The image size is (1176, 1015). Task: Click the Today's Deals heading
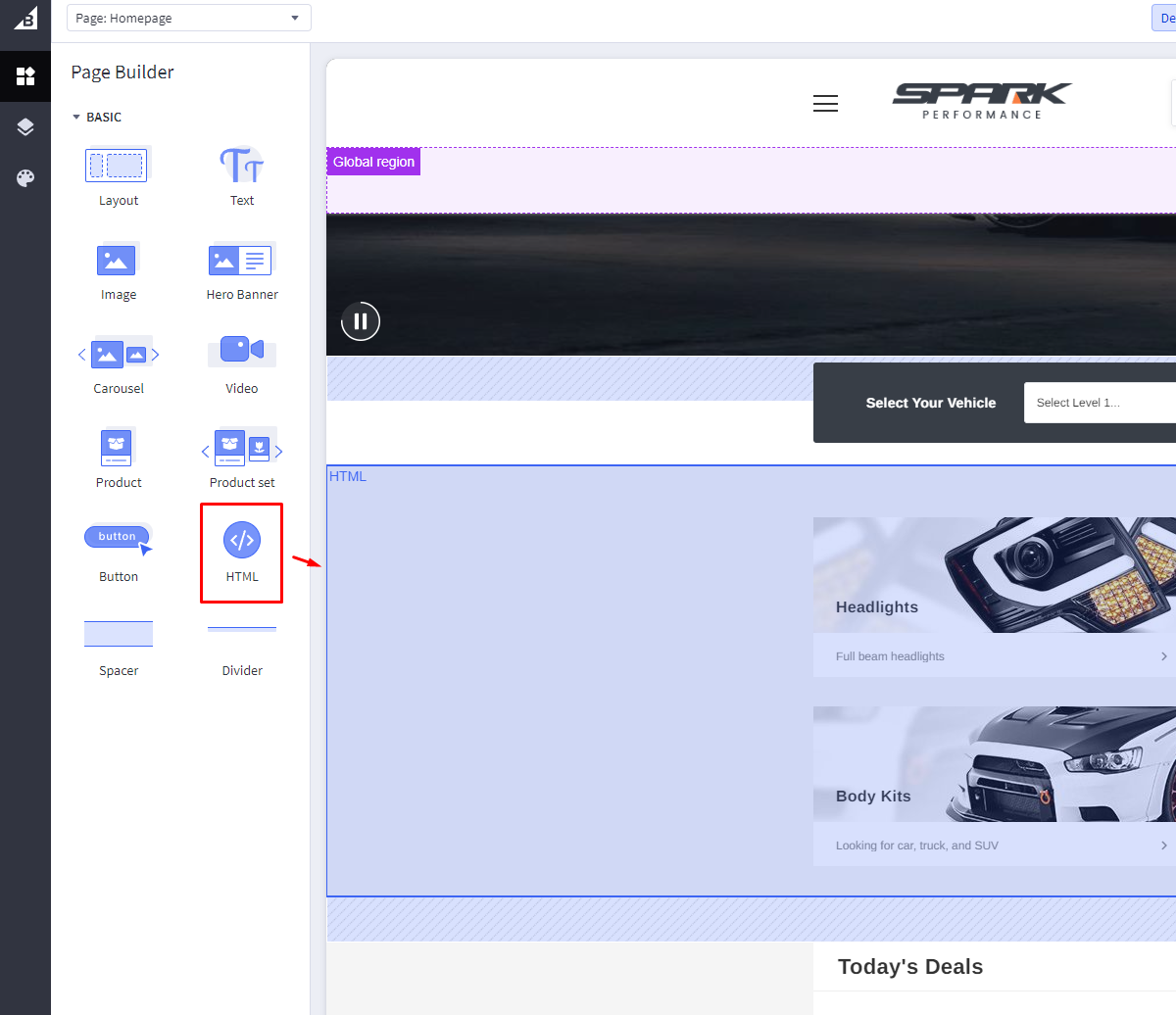pyautogui.click(x=910, y=967)
